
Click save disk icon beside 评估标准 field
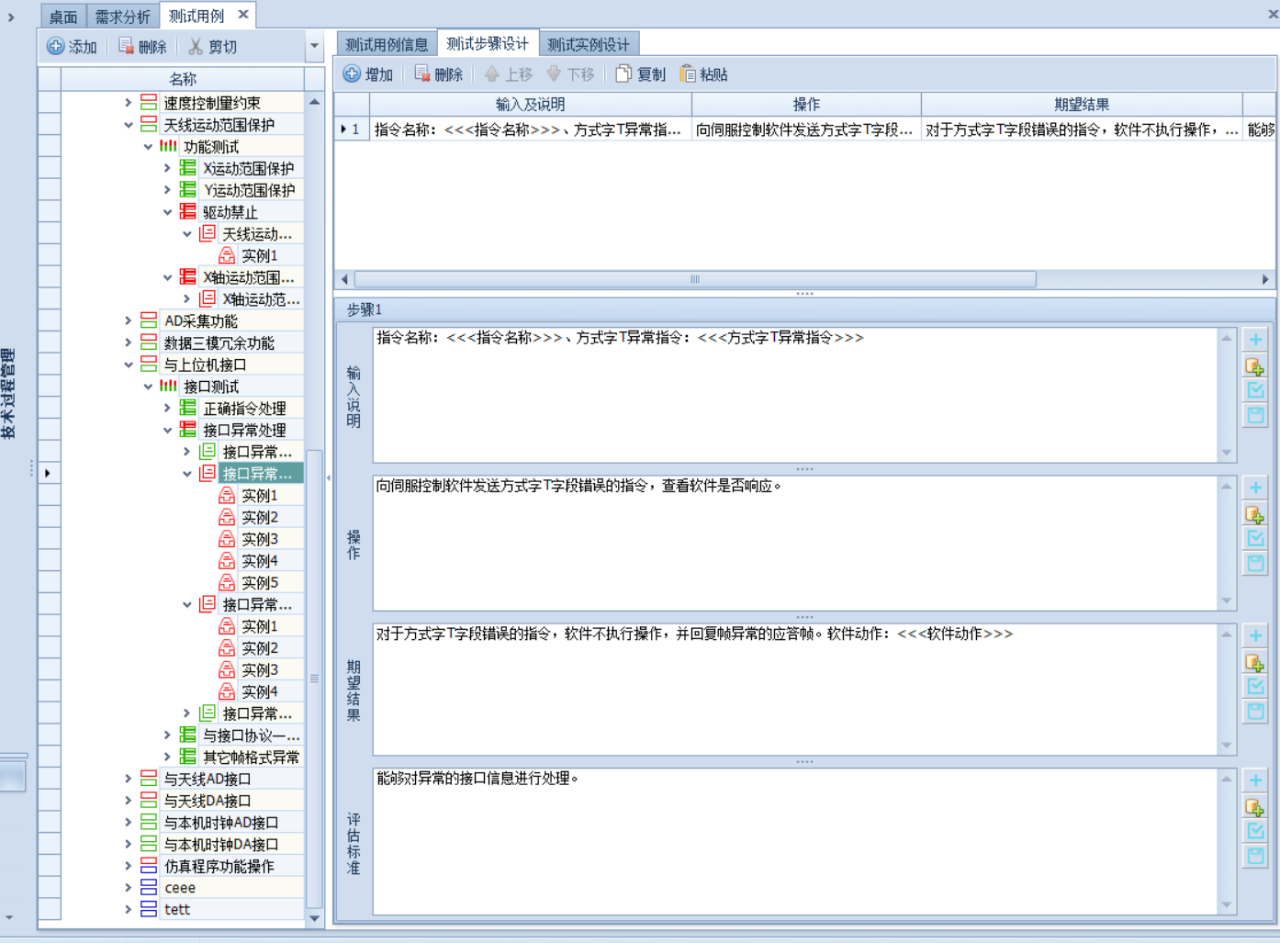pyautogui.click(x=1256, y=856)
